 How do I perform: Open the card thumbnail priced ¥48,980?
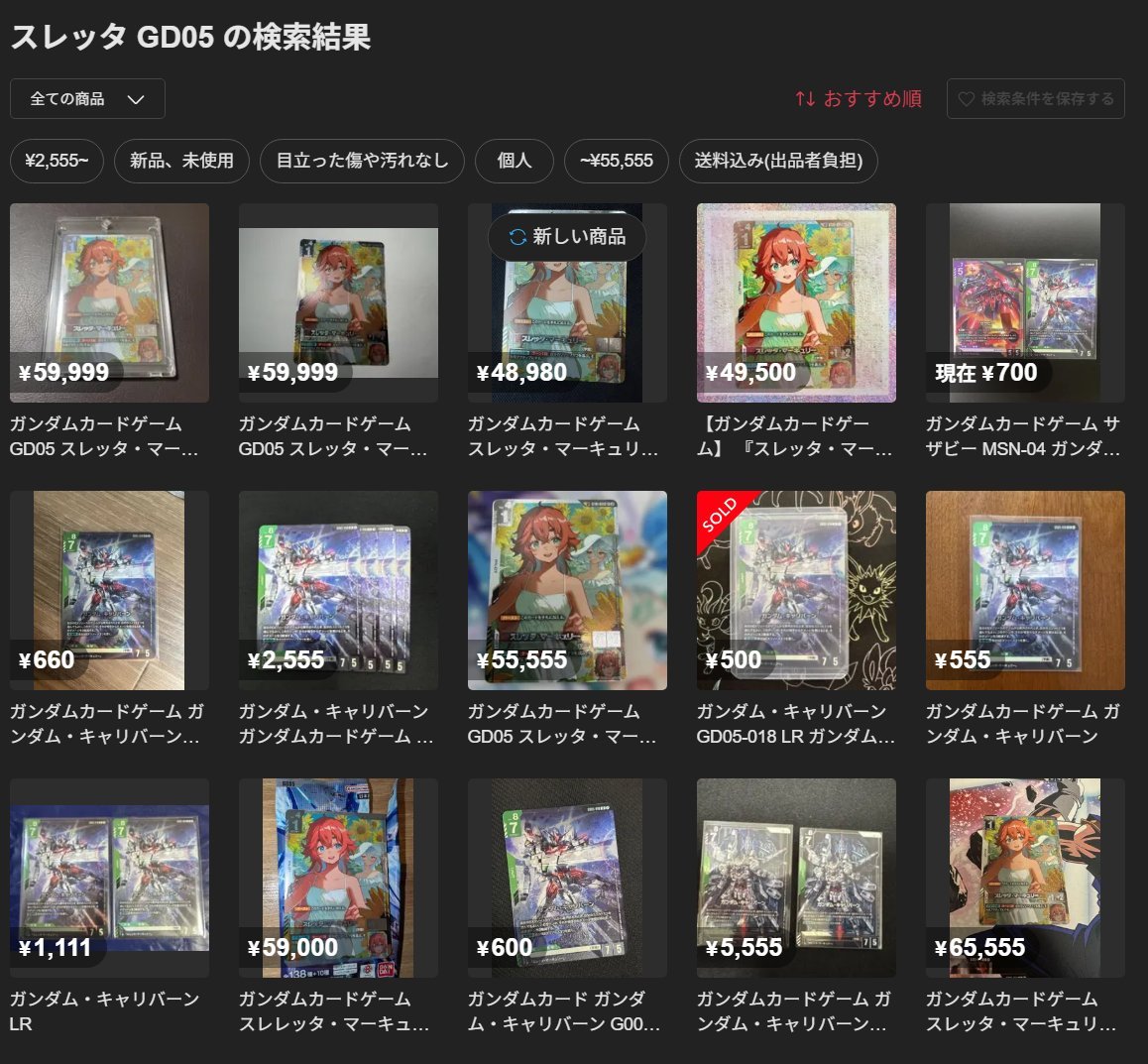567,302
